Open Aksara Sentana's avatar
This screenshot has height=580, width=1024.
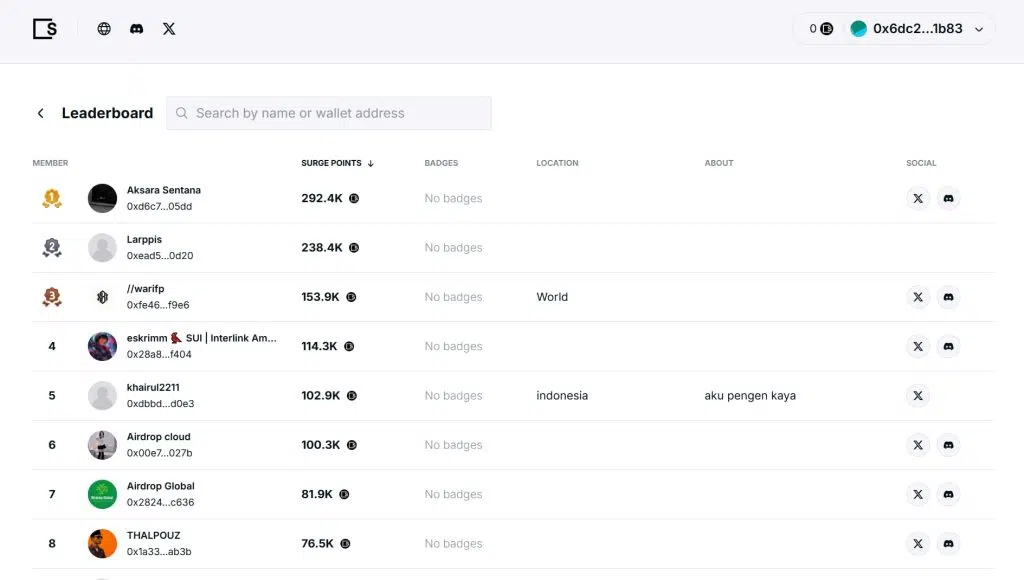pyautogui.click(x=103, y=199)
